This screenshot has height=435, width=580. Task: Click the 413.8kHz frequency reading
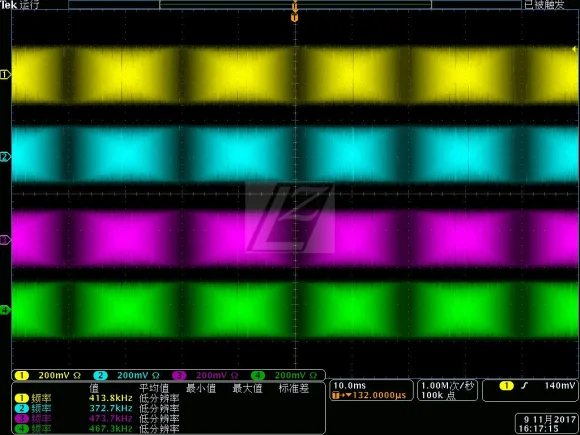(111, 398)
